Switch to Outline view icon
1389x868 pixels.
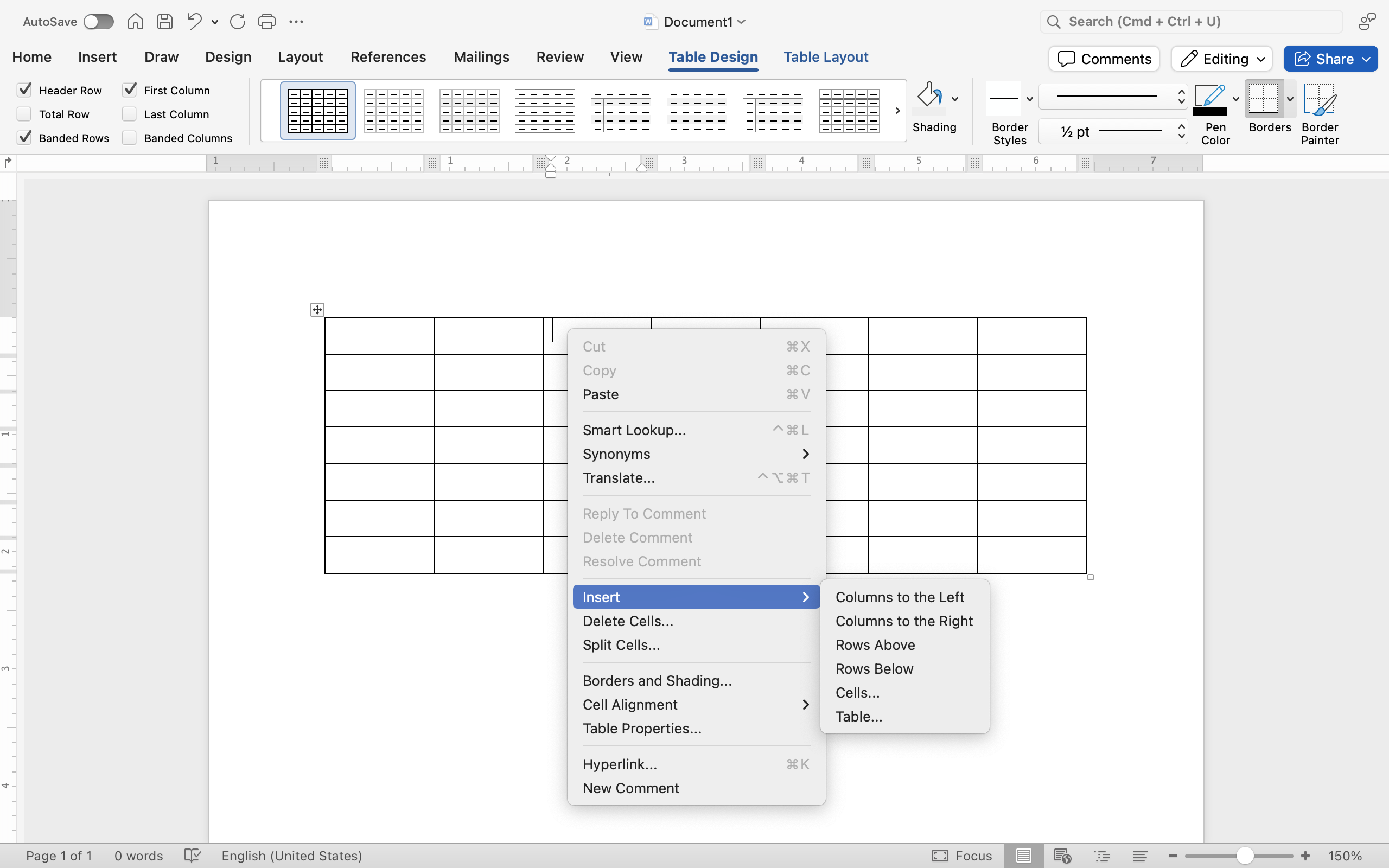[1102, 856]
